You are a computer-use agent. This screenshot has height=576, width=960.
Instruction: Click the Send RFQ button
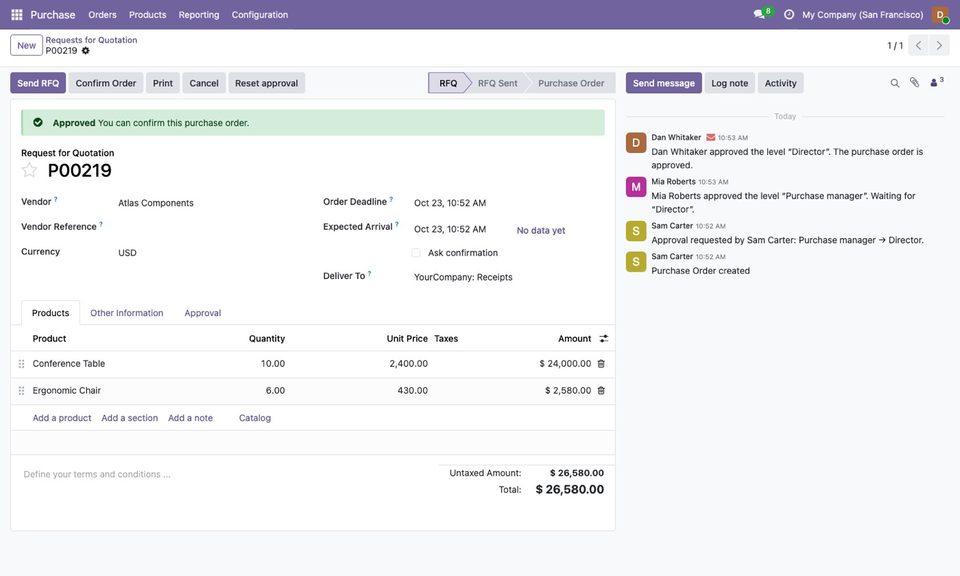click(38, 83)
